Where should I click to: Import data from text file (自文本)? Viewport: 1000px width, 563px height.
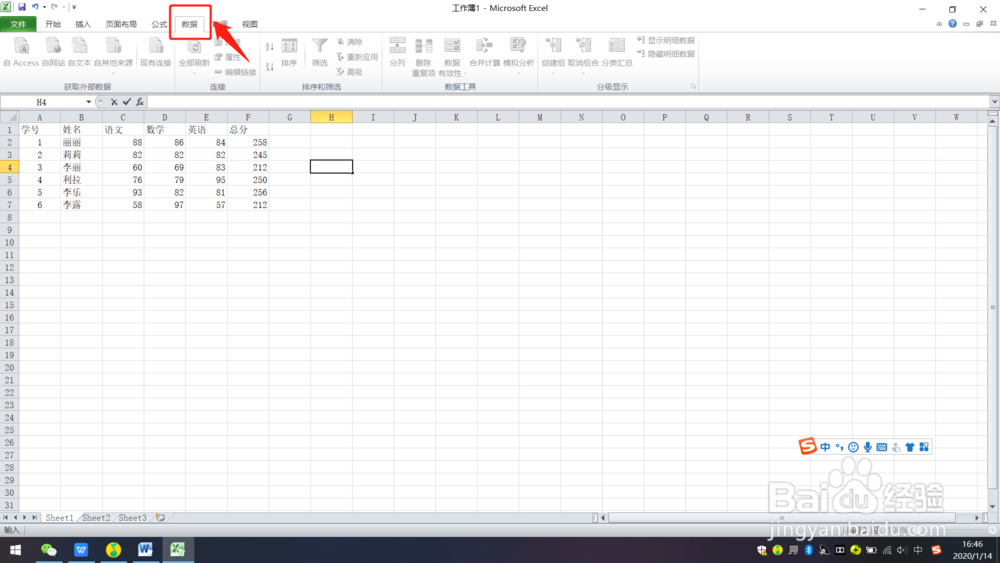click(80, 52)
